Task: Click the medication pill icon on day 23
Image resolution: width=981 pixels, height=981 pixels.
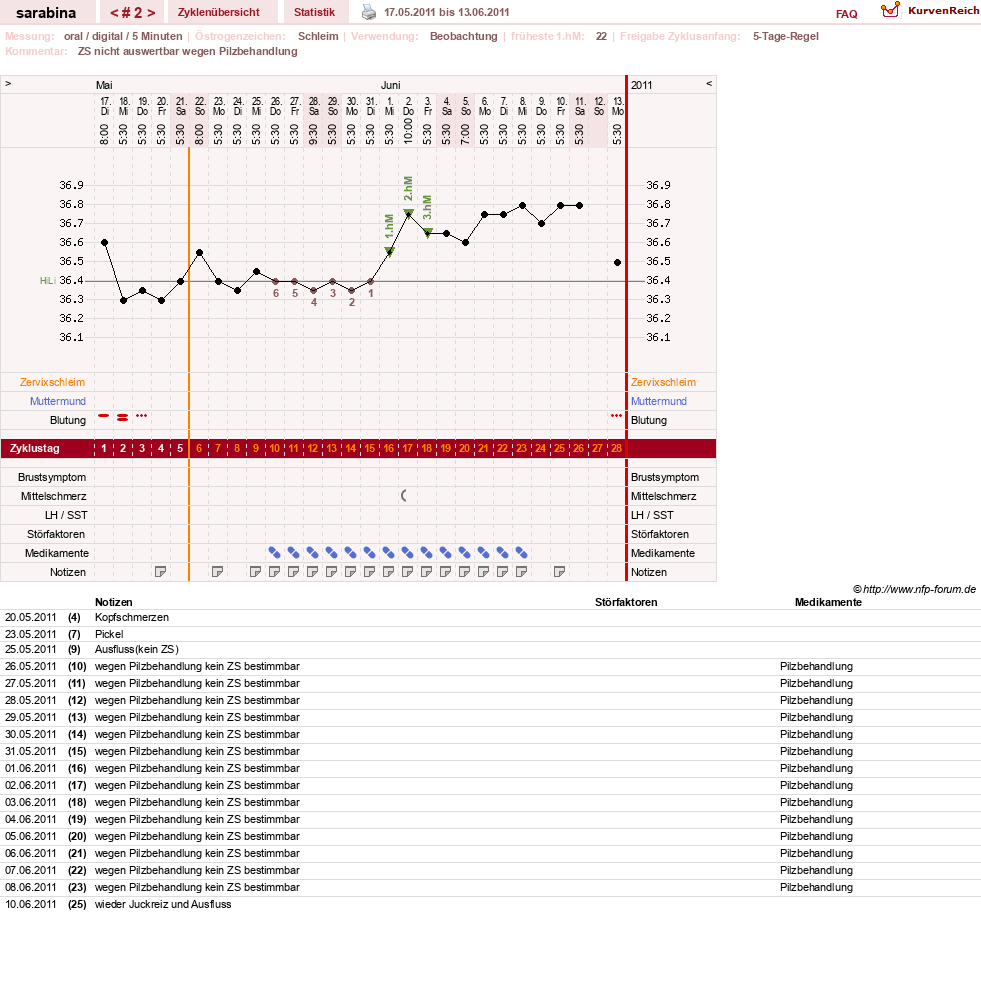Action: 522,552
